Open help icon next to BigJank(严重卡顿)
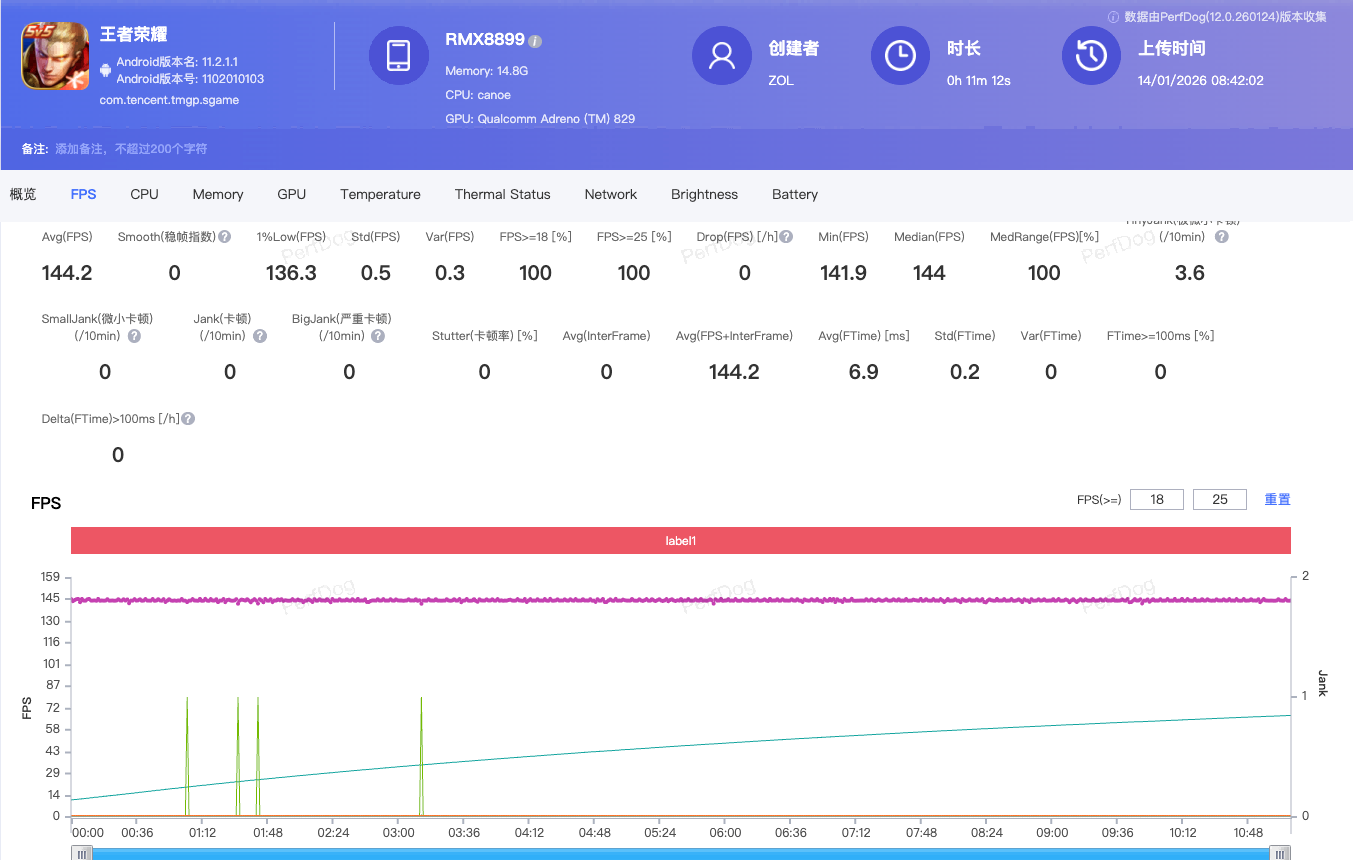 pyautogui.click(x=378, y=336)
